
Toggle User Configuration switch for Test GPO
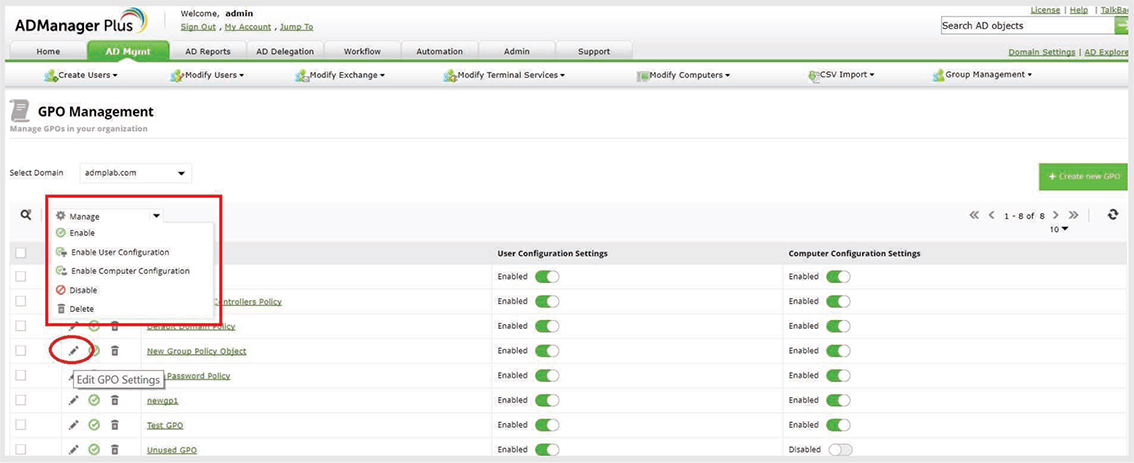click(547, 425)
